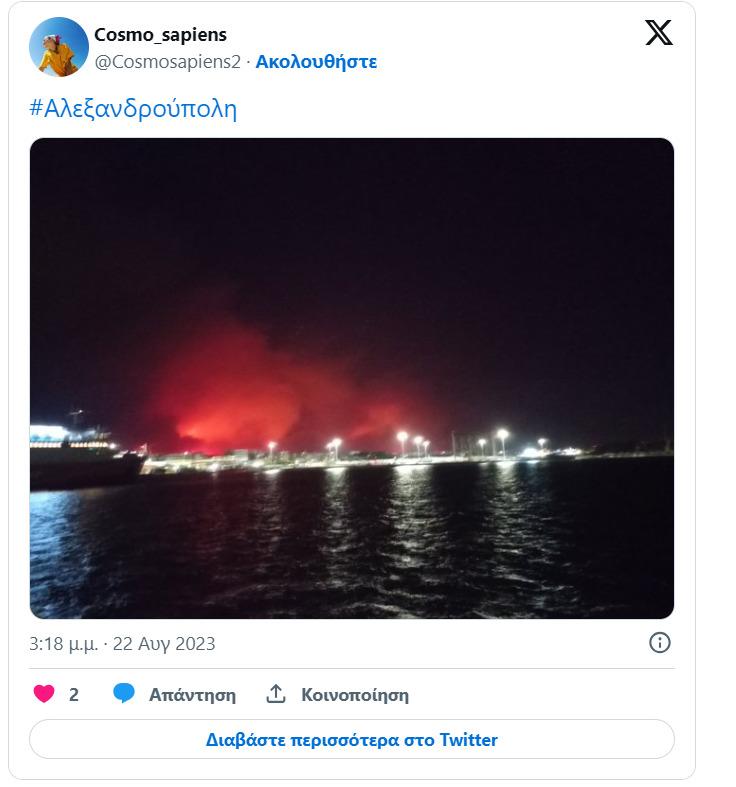Click the share upload arrow icon

point(276,694)
